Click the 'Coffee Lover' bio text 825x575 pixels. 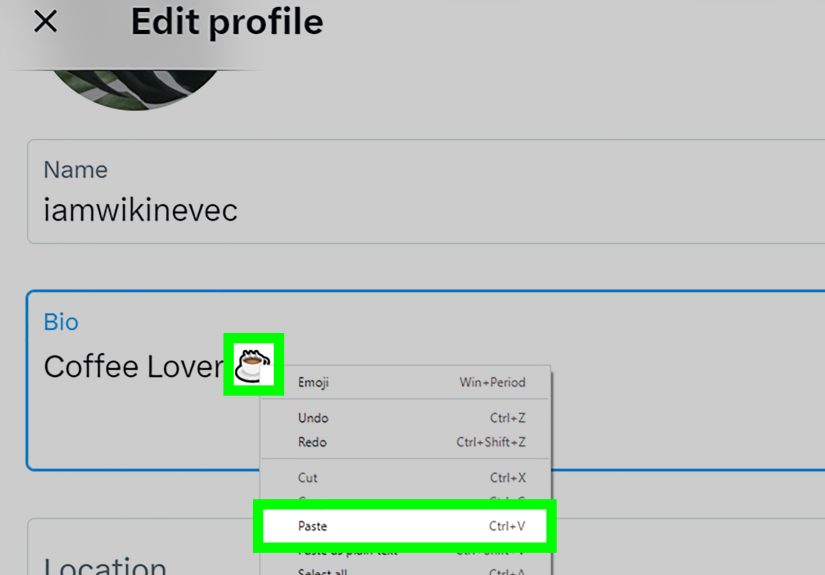134,367
